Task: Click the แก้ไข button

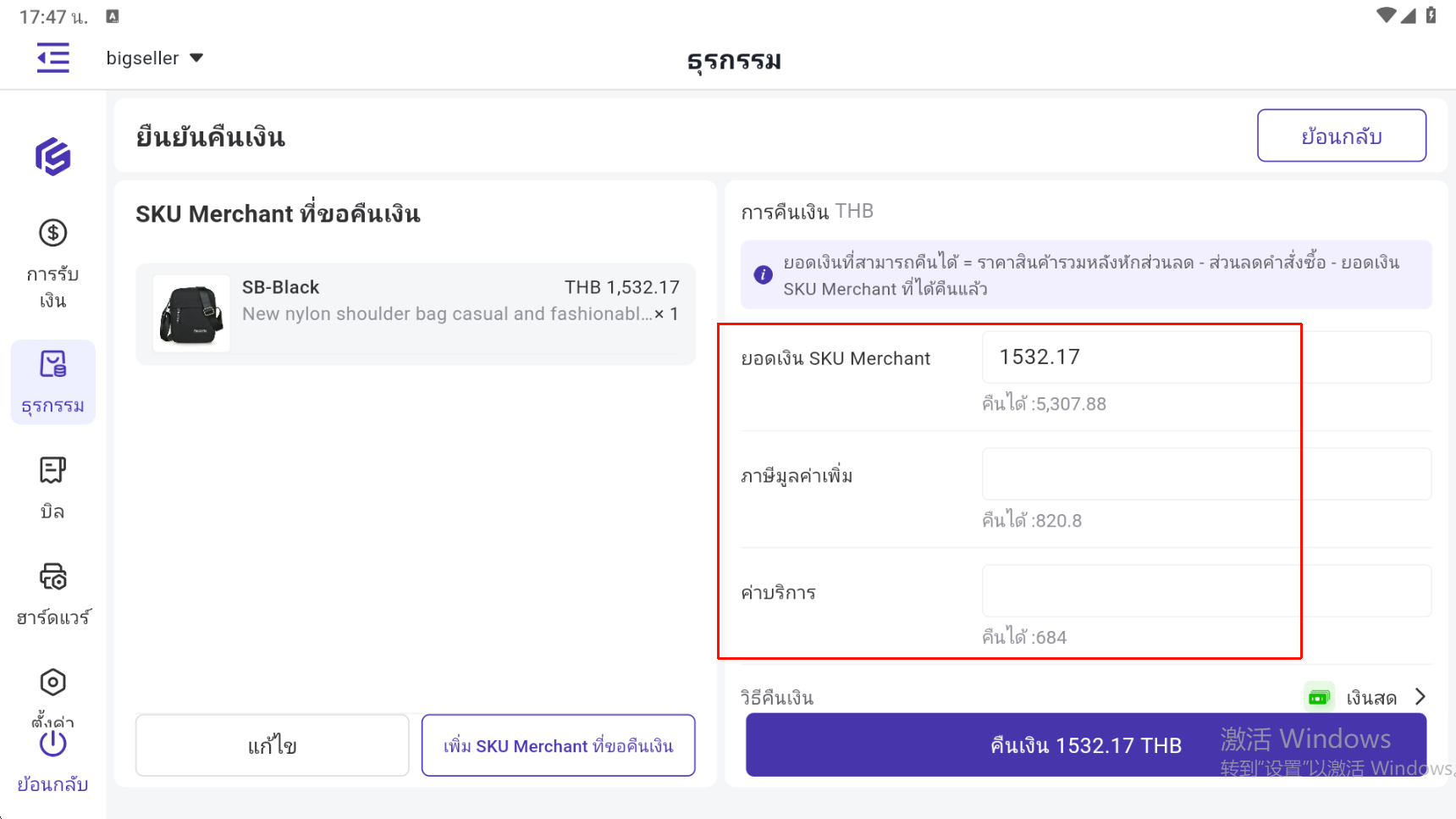Action: tap(272, 745)
